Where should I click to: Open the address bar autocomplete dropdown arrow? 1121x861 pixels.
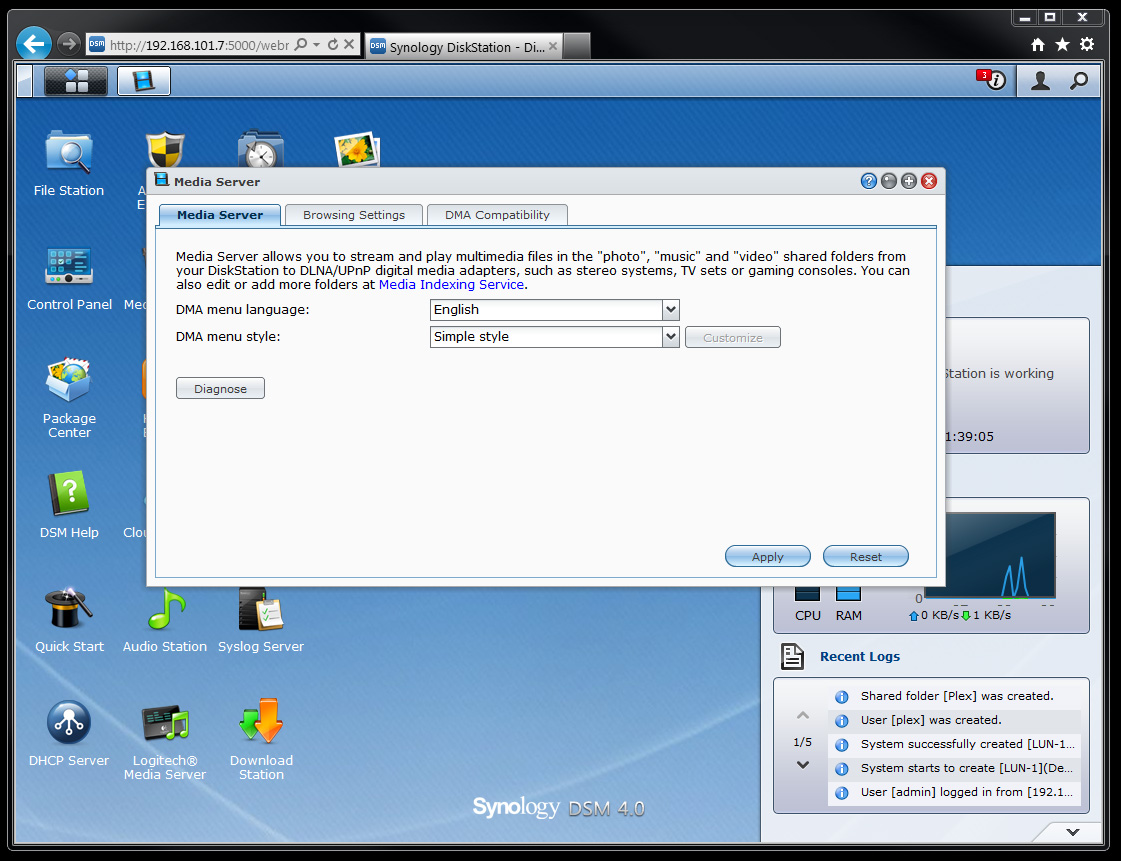click(x=317, y=44)
